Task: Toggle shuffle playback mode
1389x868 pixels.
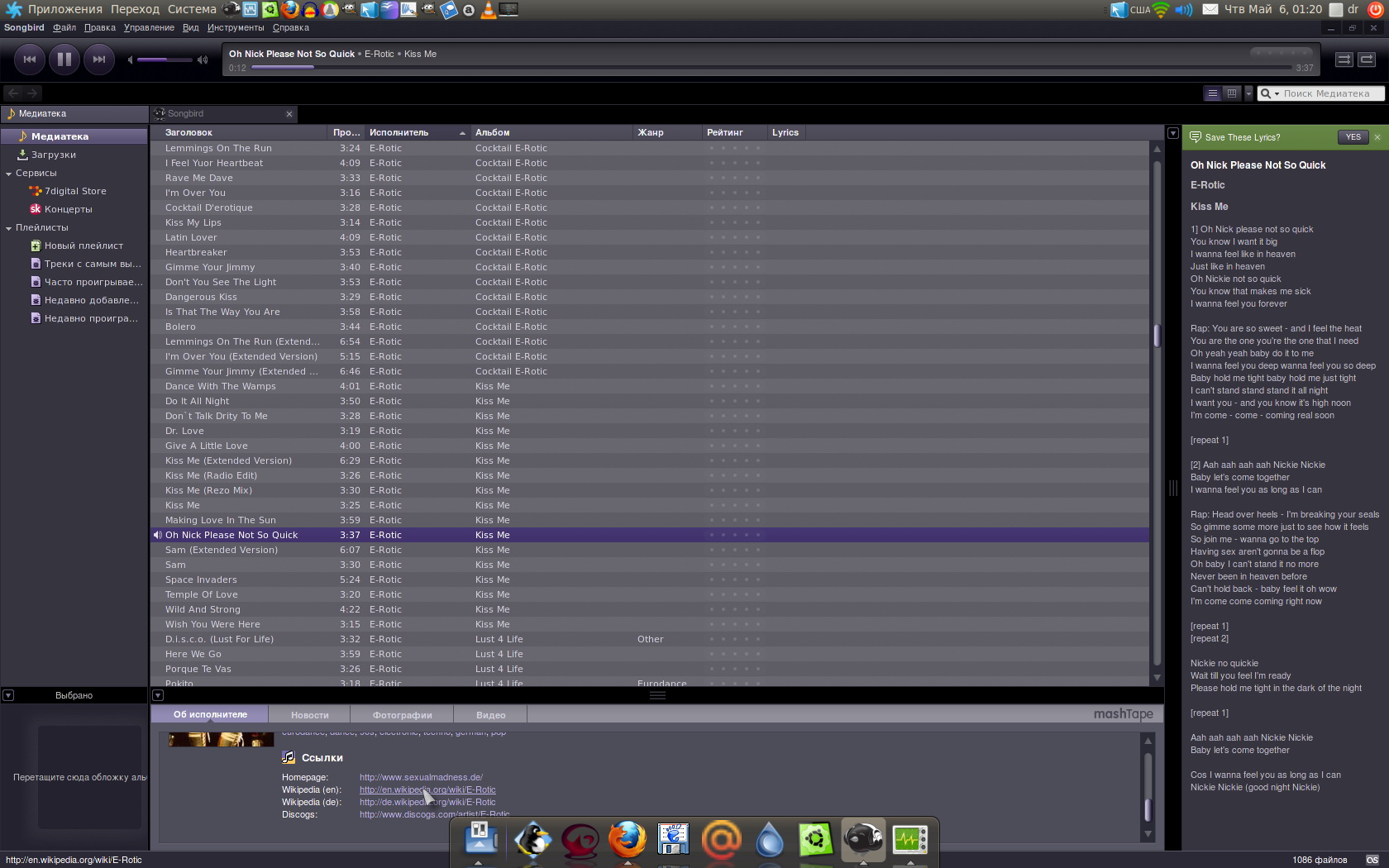Action: (x=1344, y=60)
